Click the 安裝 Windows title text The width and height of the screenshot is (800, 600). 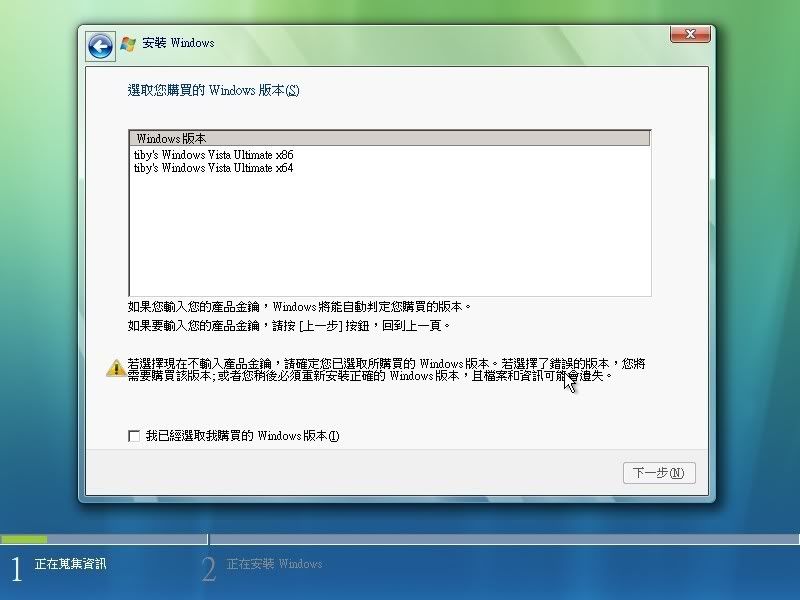pos(178,44)
